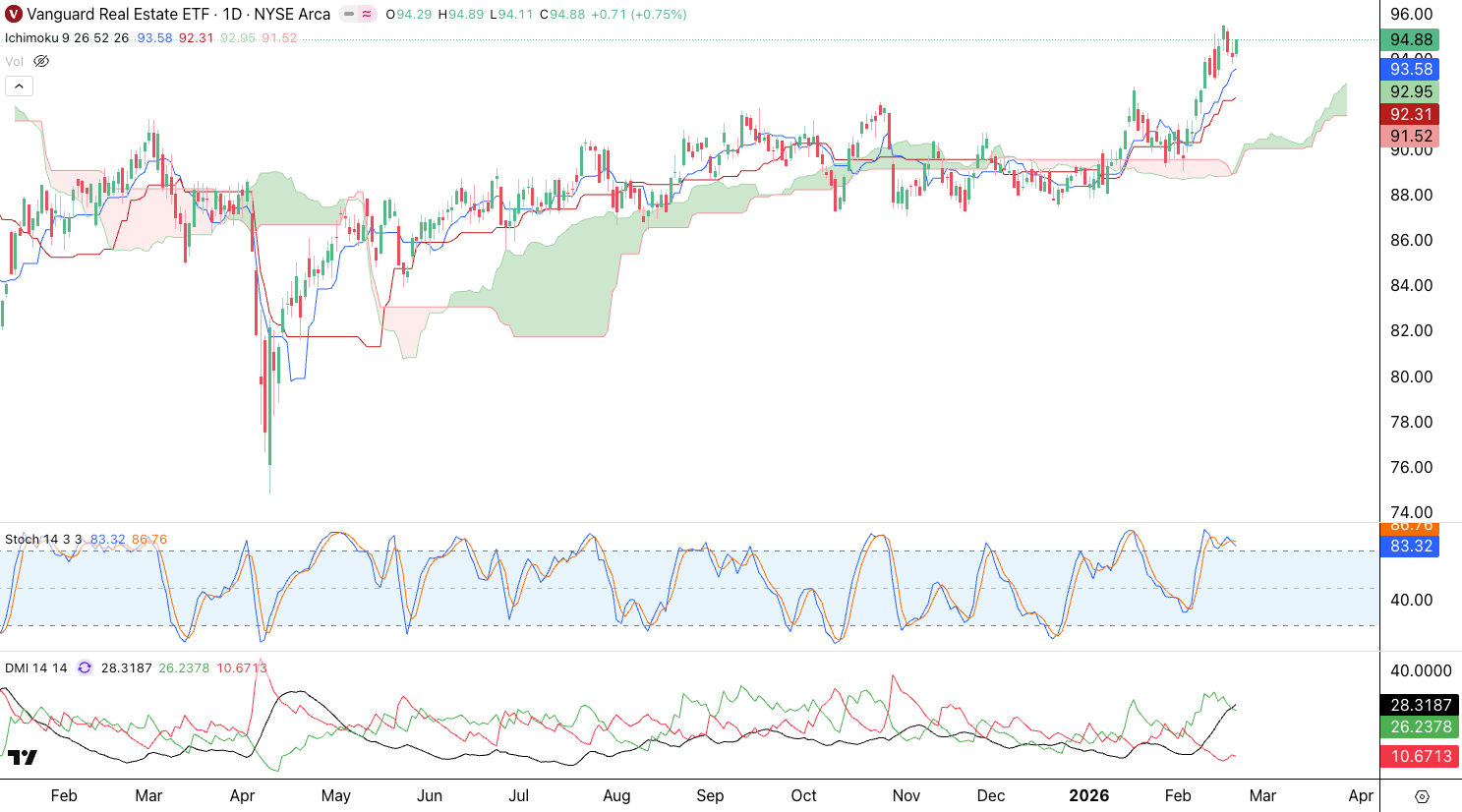
Task: Click the light green 92.95 axis label
Action: pos(1410,91)
